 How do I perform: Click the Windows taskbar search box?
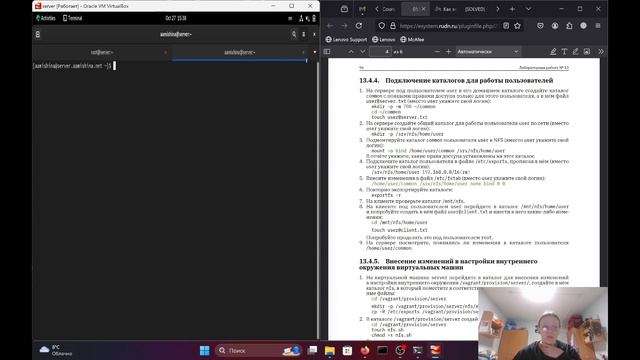pos(257,351)
